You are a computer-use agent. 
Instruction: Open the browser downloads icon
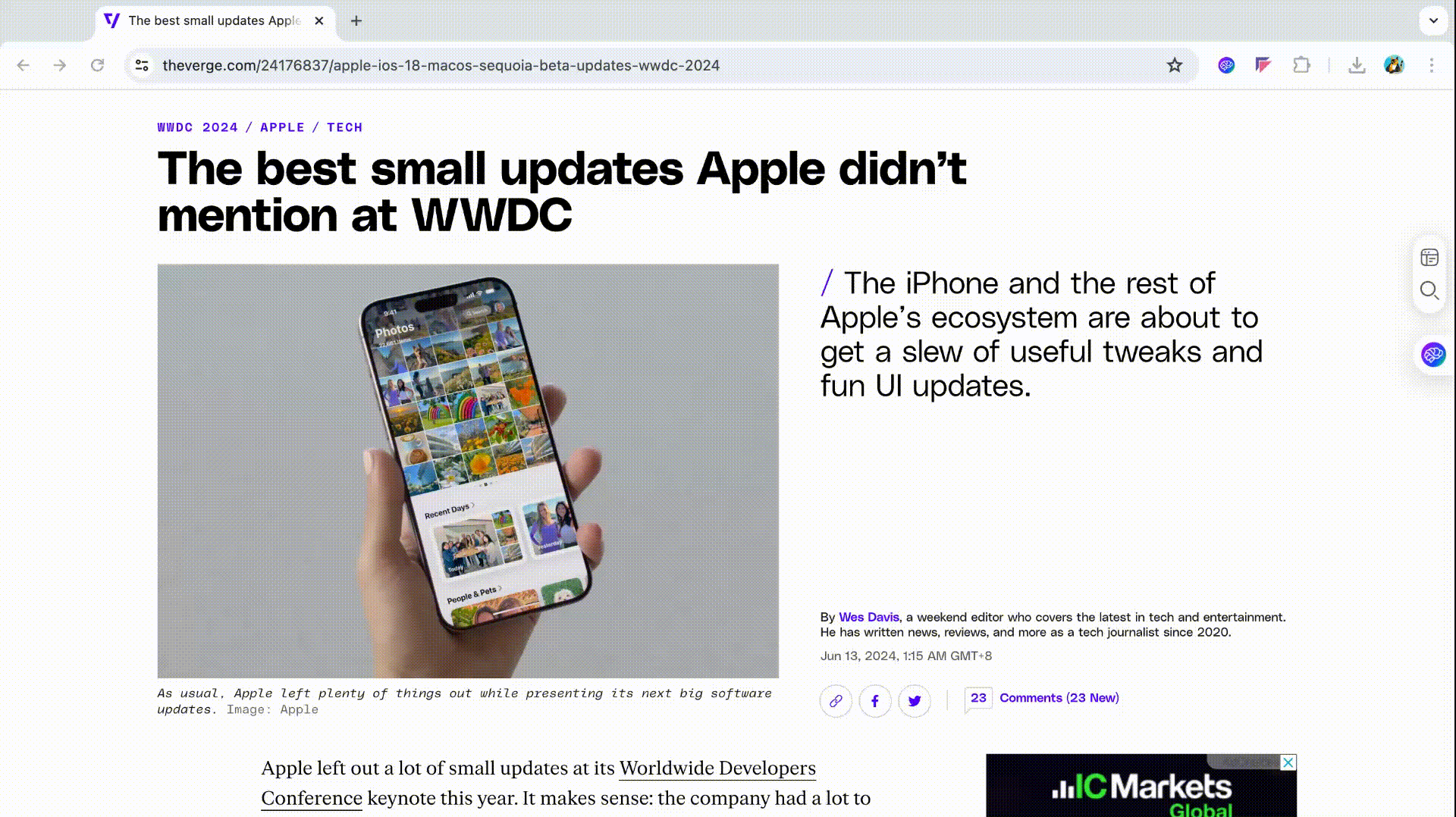click(1357, 65)
